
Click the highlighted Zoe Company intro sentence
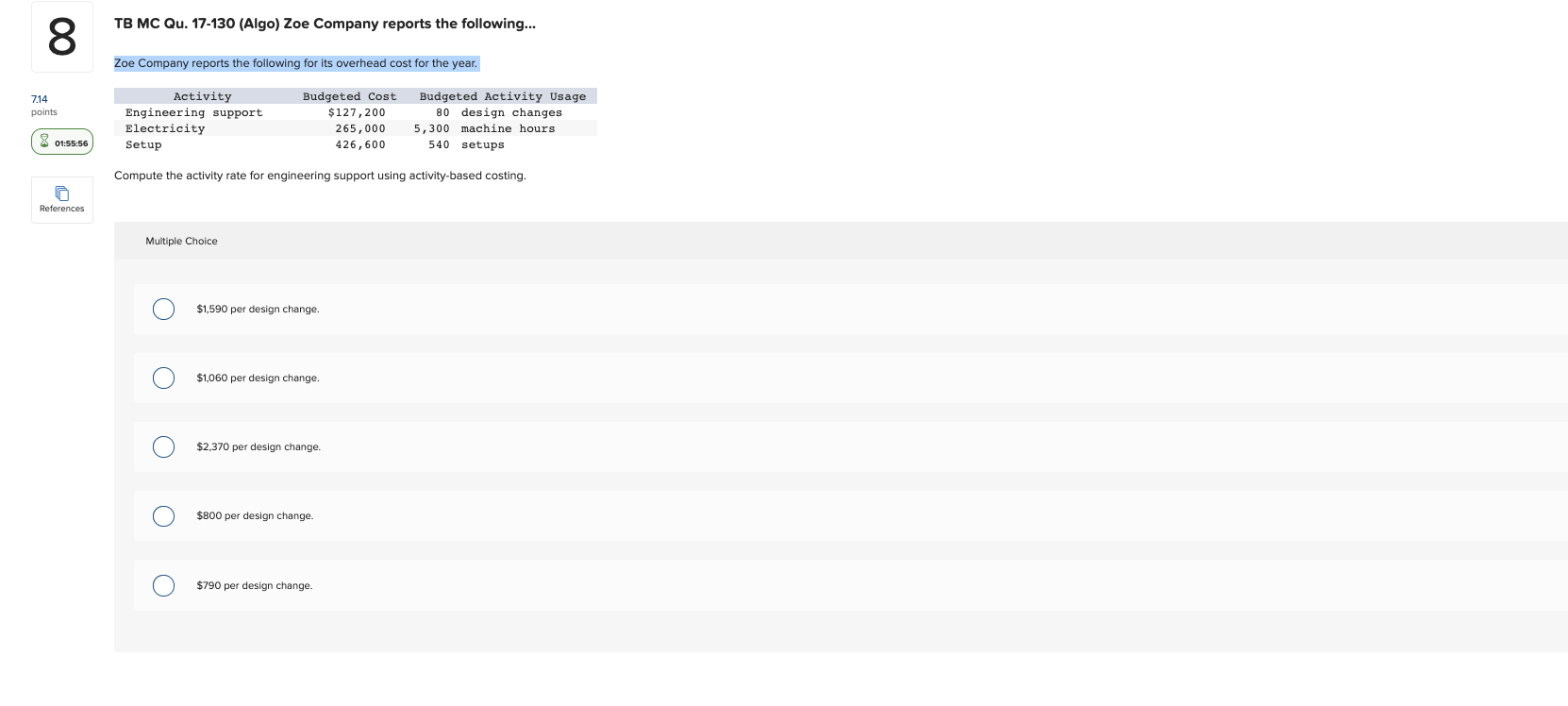(296, 63)
